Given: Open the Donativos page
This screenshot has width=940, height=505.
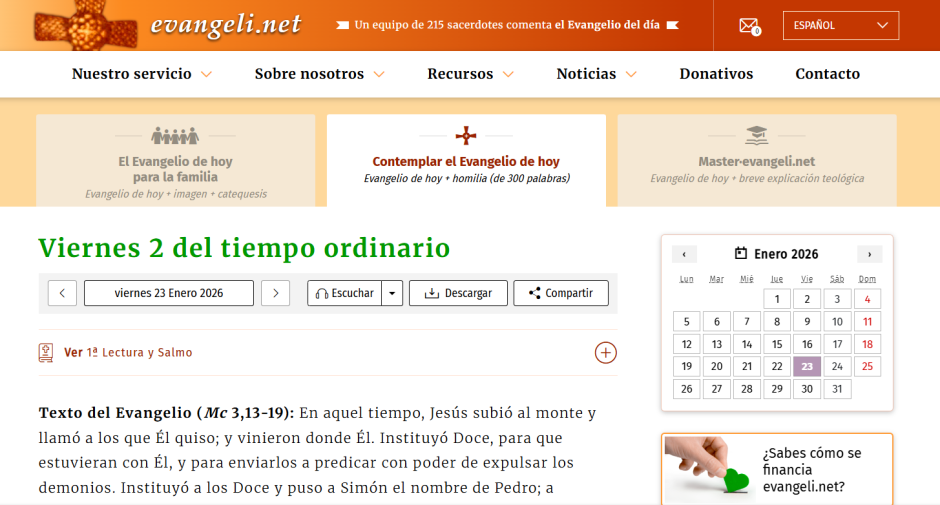Looking at the screenshot, I should [x=716, y=74].
